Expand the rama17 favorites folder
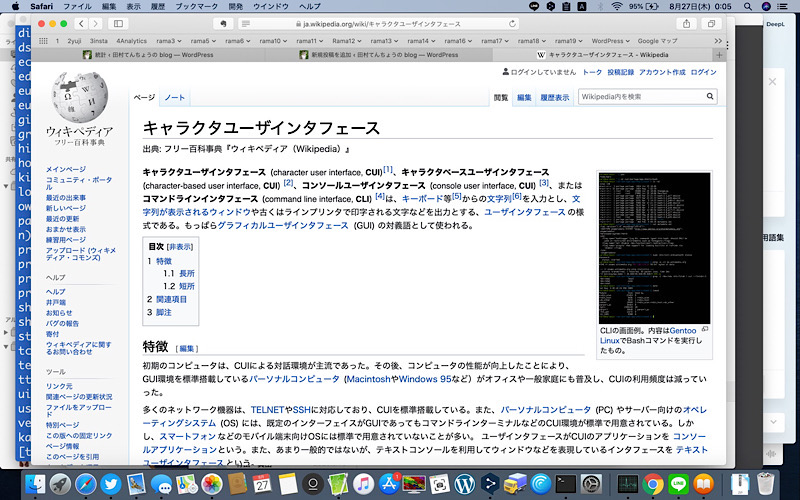800x500 pixels. point(494,41)
